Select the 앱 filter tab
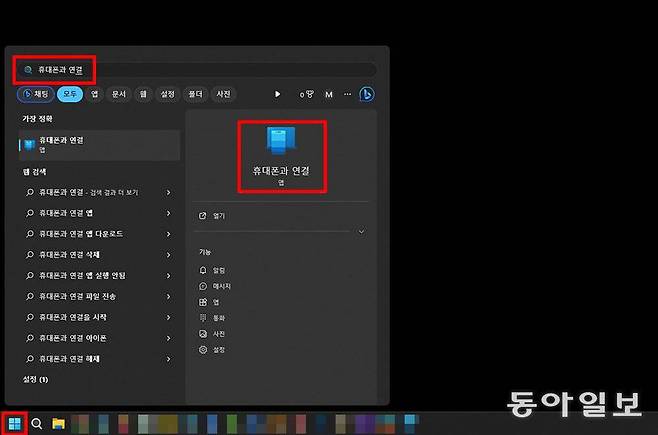Viewport: 658px width, 435px height. [94, 94]
